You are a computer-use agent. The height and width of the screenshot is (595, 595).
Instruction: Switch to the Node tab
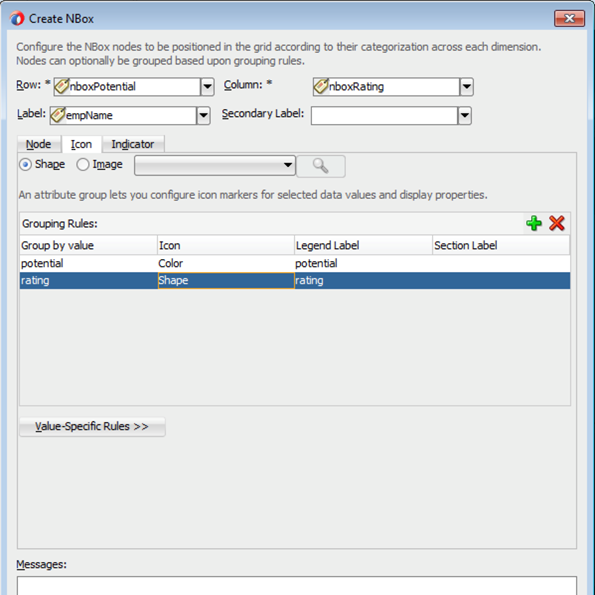(38, 144)
